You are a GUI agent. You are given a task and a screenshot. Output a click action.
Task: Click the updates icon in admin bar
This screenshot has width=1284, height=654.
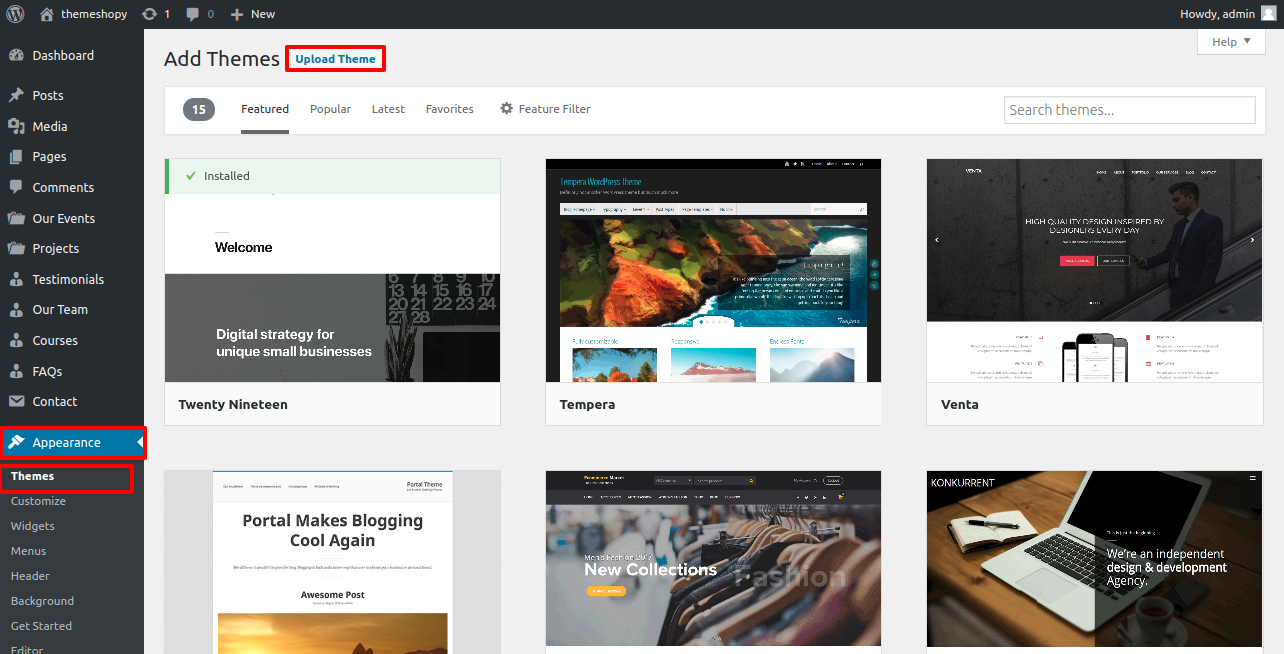pyautogui.click(x=150, y=14)
